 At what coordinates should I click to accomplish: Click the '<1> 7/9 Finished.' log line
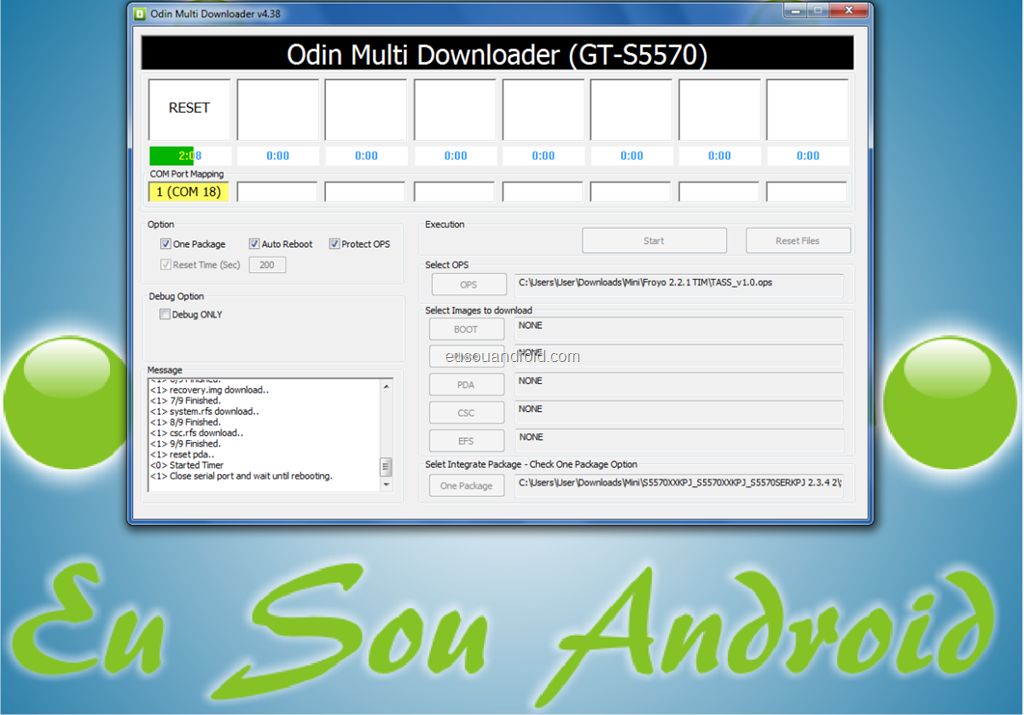(185, 400)
